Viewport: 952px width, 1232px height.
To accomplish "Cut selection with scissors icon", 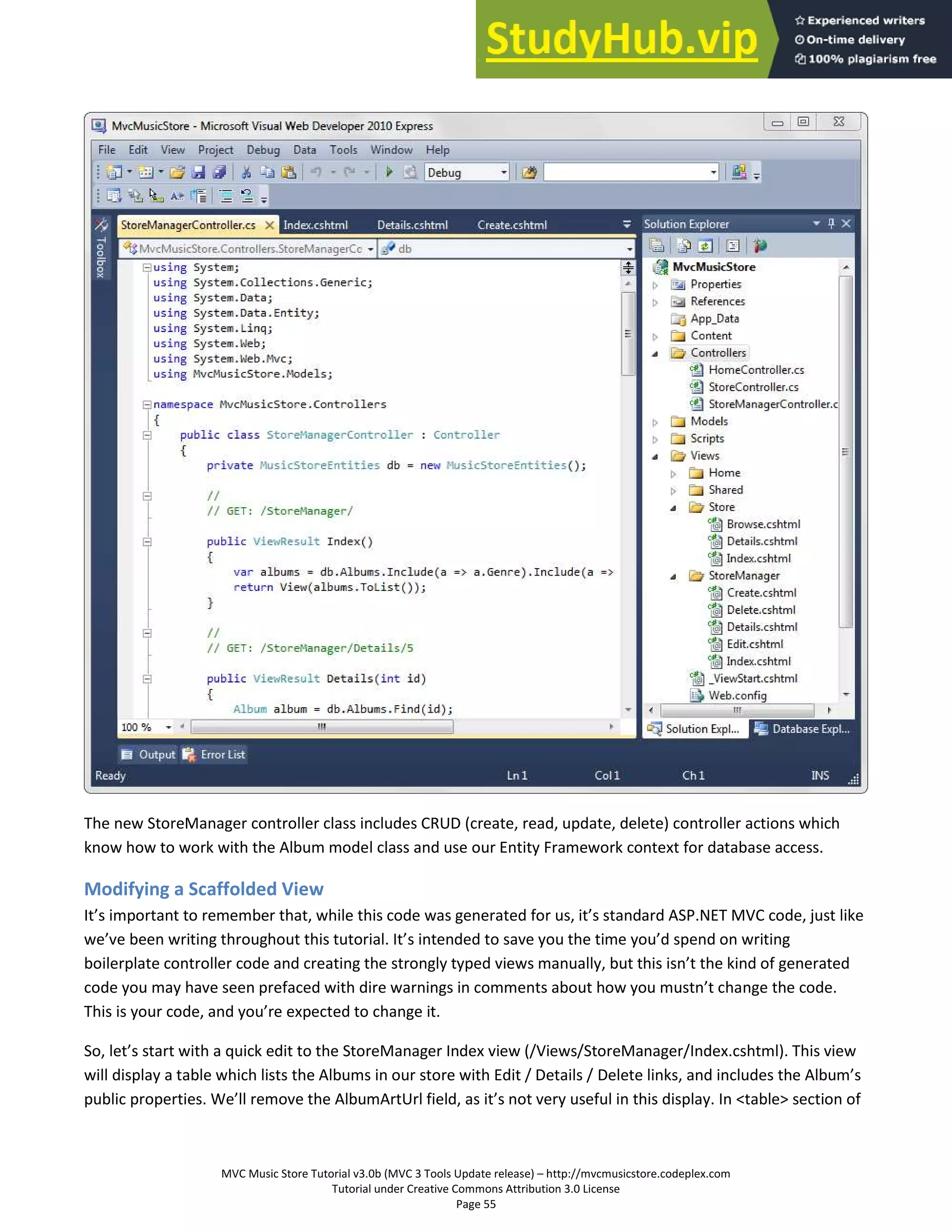I will [x=246, y=172].
